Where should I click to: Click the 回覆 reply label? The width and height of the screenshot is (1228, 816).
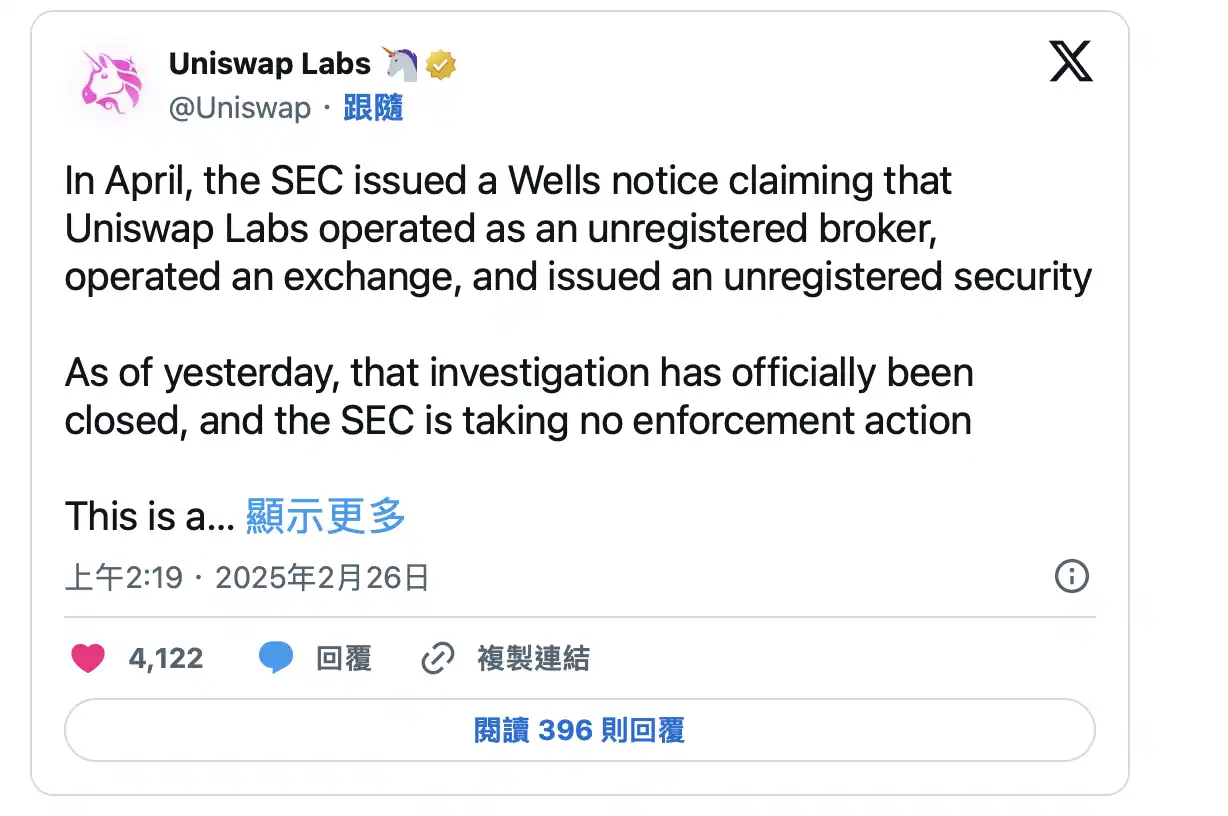tap(344, 659)
